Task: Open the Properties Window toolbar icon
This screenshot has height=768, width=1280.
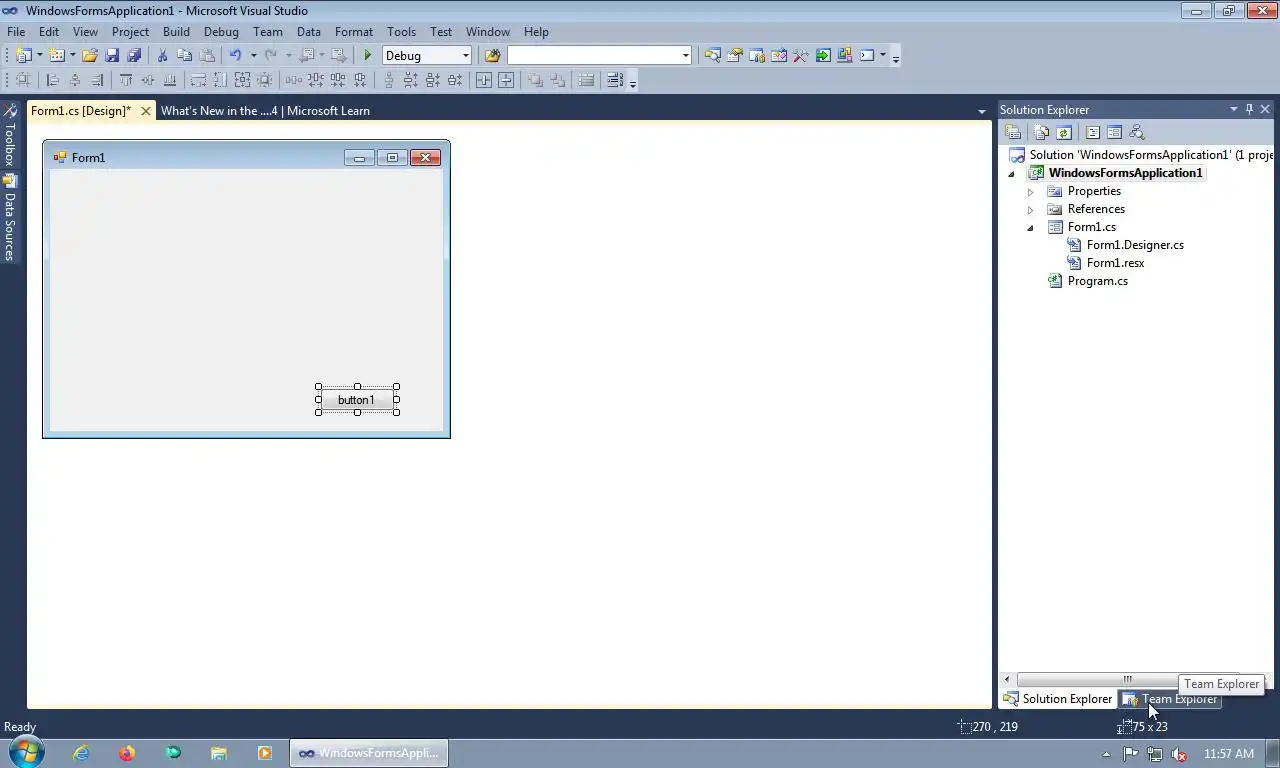Action: (734, 56)
